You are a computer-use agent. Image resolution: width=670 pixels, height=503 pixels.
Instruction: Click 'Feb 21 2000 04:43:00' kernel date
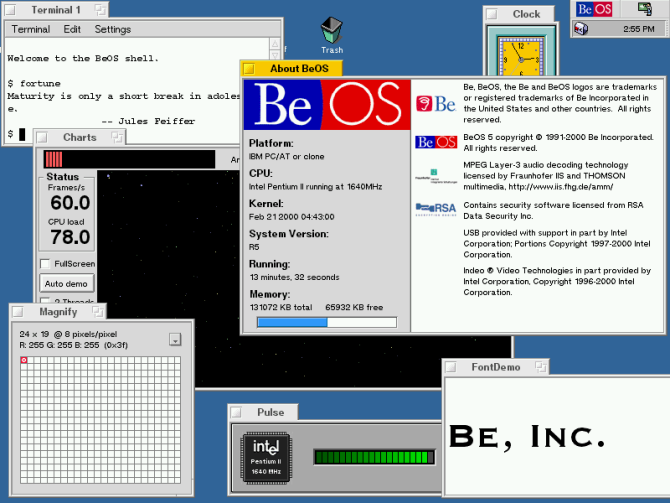coord(291,217)
